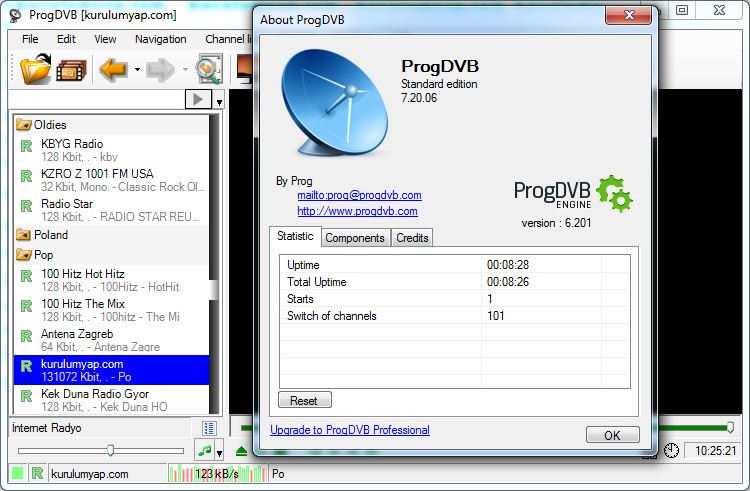This screenshot has height=491, width=750.
Task: Close the About ProgDVB dialog
Action: coord(629,15)
